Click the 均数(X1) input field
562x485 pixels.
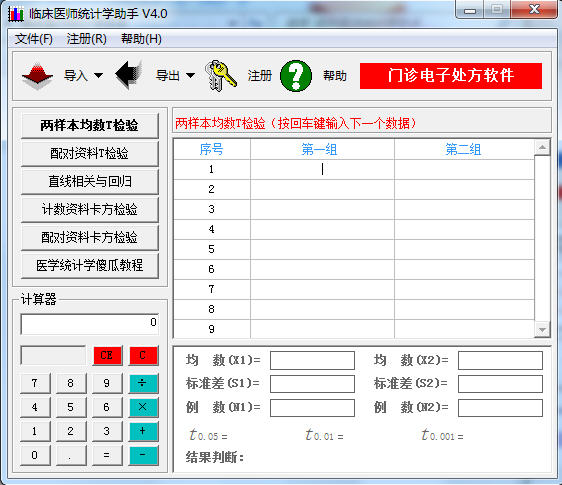312,360
